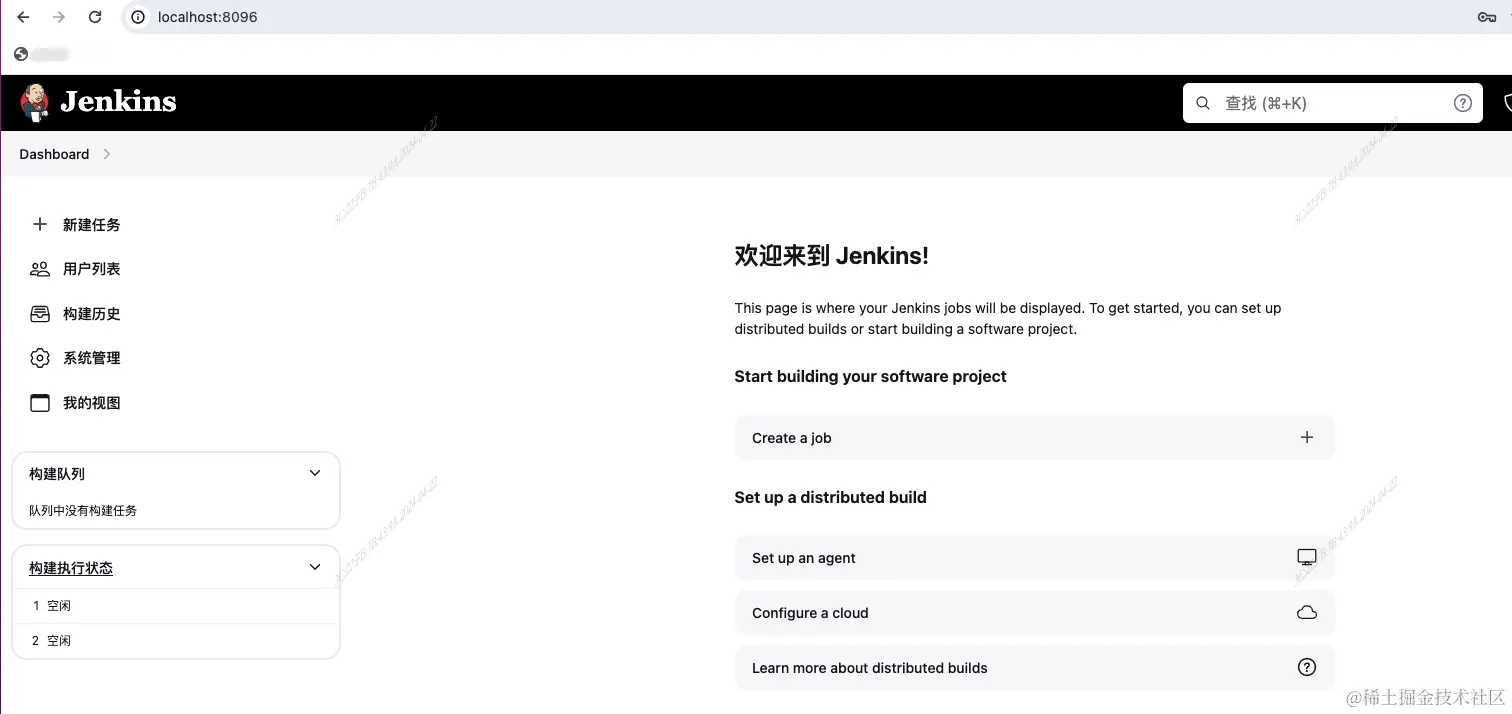The width and height of the screenshot is (1512, 714).
Task: Click the Configure a cloud button
Action: [x=1034, y=613]
